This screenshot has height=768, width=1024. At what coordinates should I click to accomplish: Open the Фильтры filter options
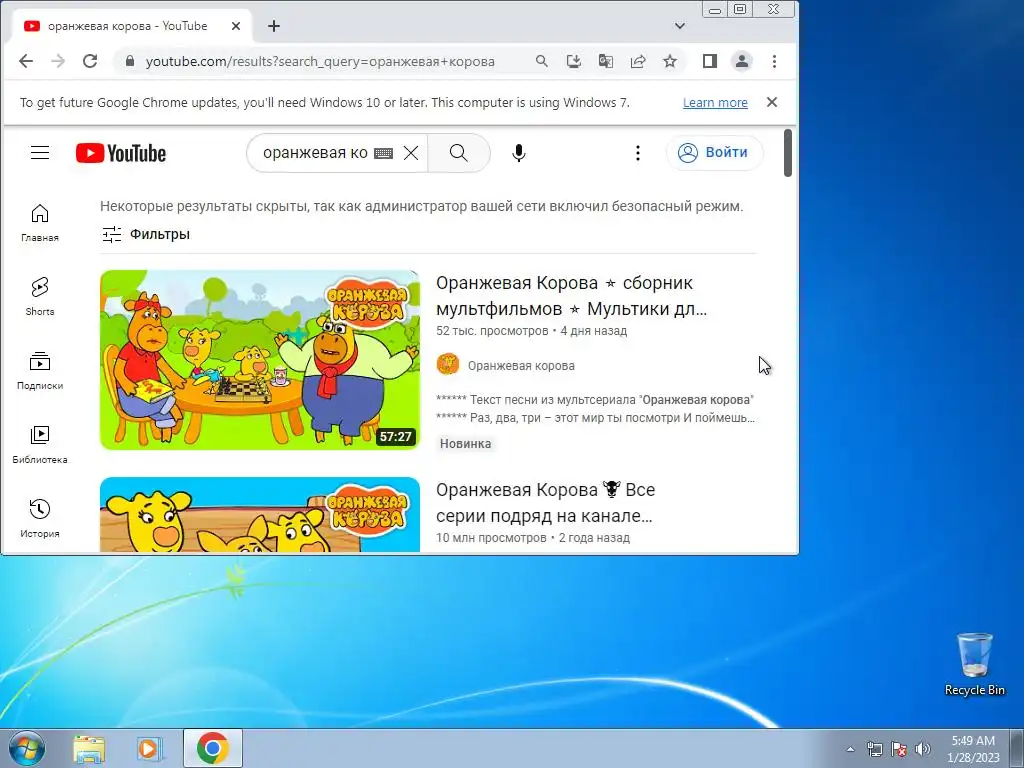coord(146,234)
